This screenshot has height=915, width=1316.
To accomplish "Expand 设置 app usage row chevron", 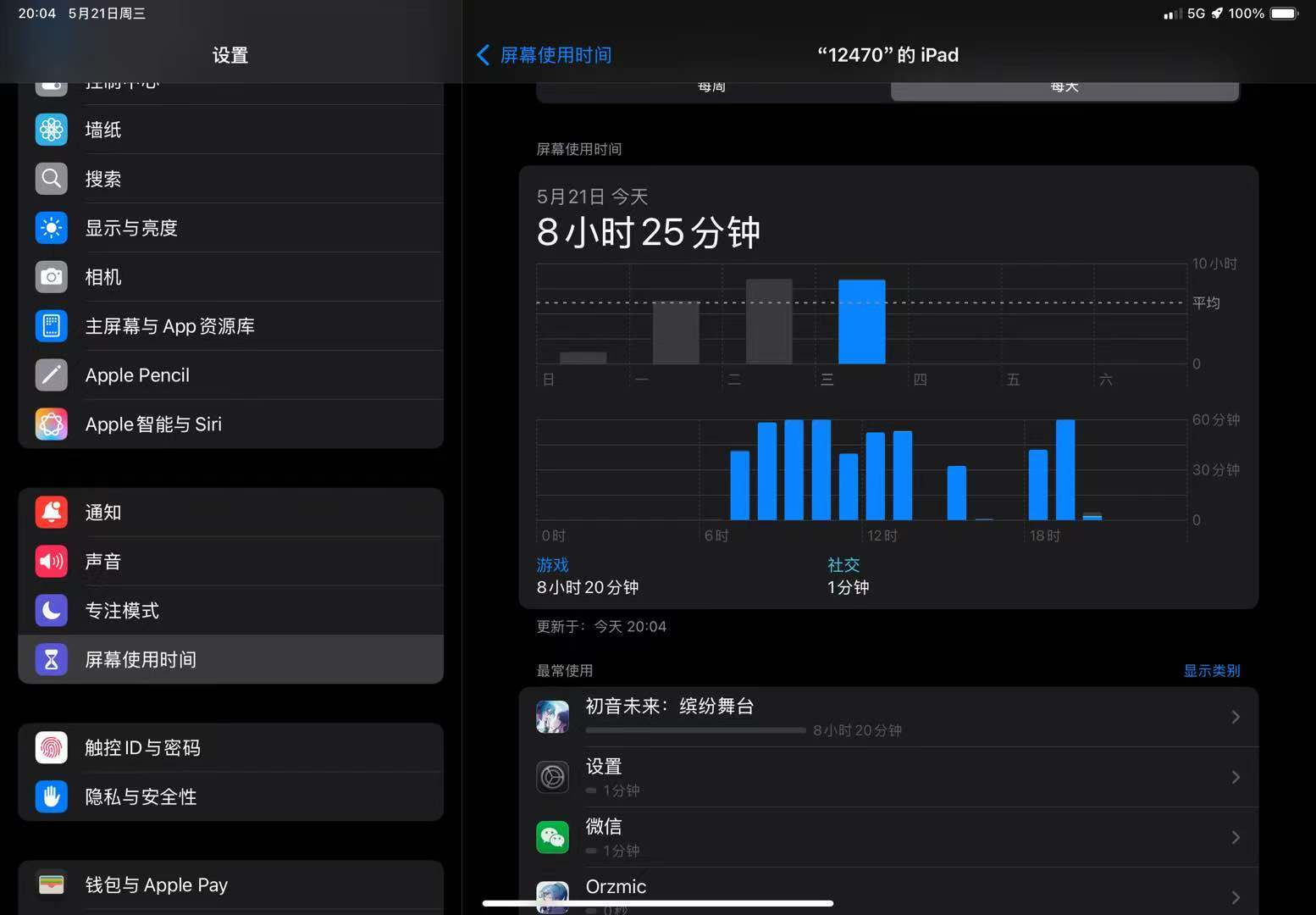I will 1236,778.
